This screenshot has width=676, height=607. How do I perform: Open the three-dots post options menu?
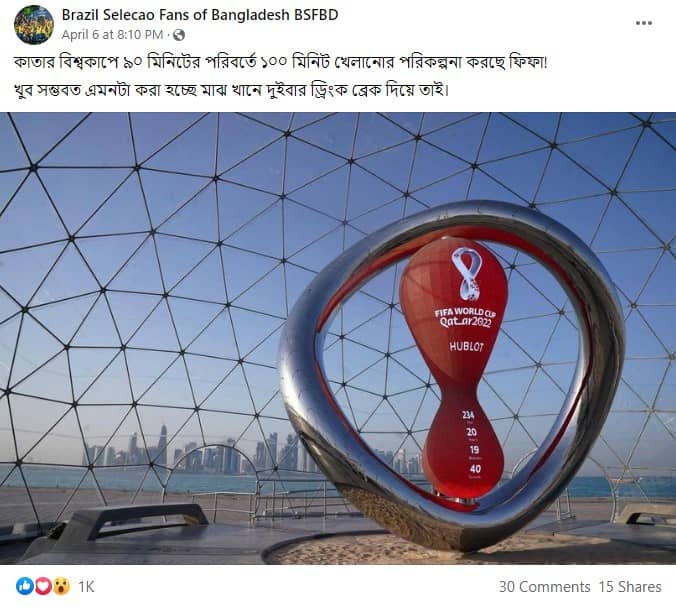(x=644, y=23)
